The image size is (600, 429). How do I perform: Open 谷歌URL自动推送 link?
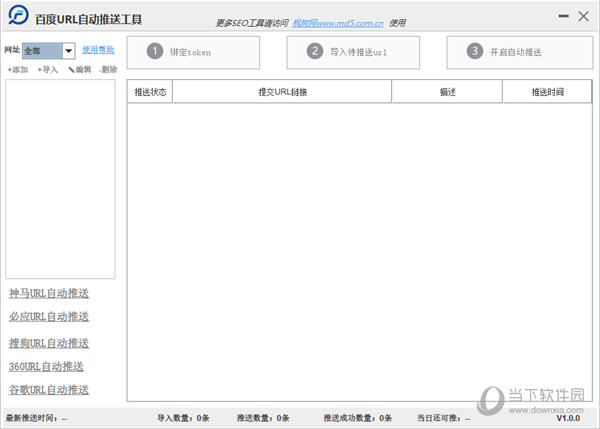(49, 389)
